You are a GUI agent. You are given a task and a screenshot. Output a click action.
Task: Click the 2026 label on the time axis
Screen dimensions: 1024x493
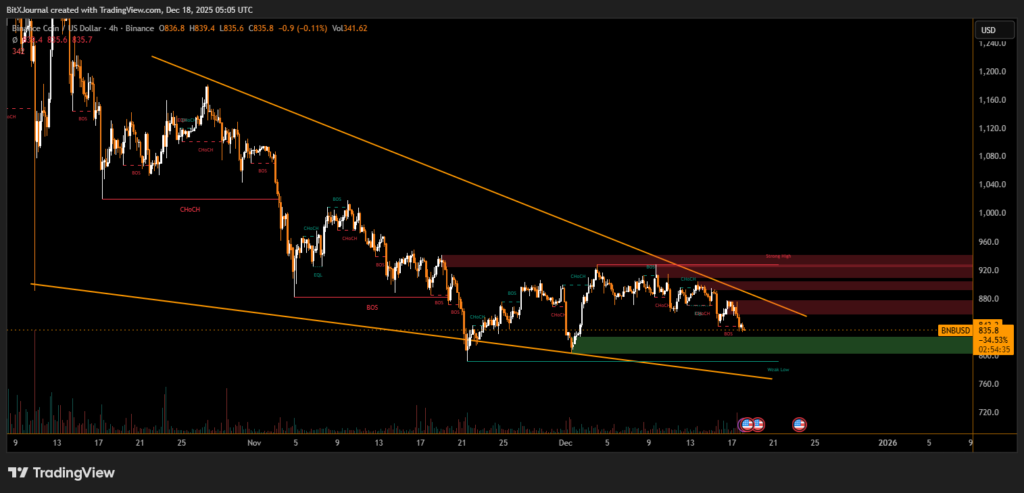tap(887, 441)
